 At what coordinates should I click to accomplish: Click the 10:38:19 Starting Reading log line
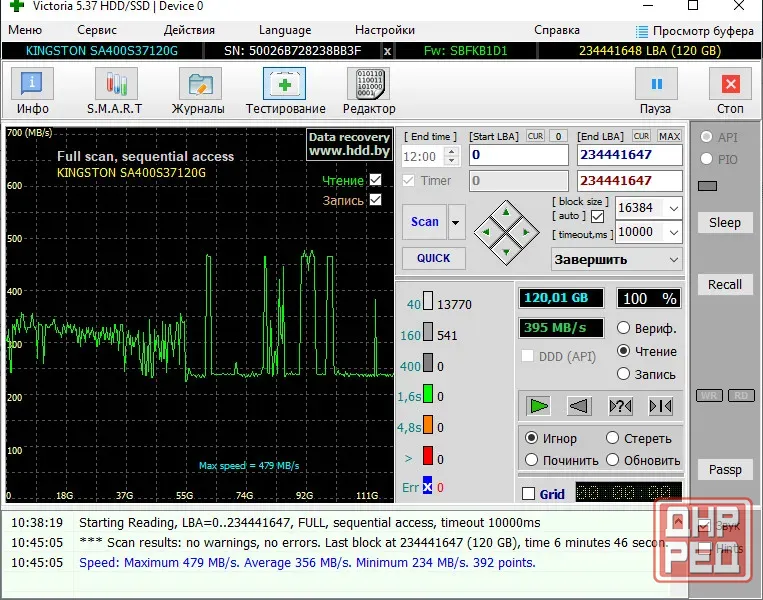tap(309, 523)
